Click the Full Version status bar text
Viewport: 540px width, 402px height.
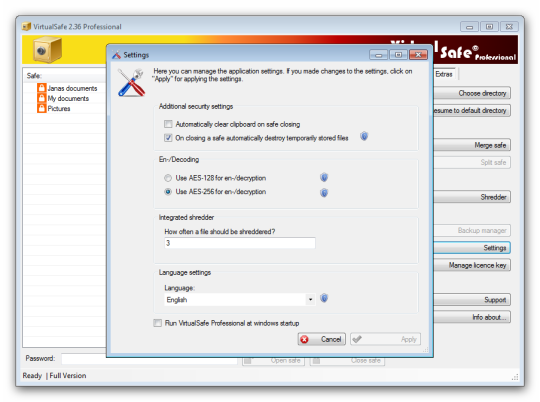pos(68,375)
